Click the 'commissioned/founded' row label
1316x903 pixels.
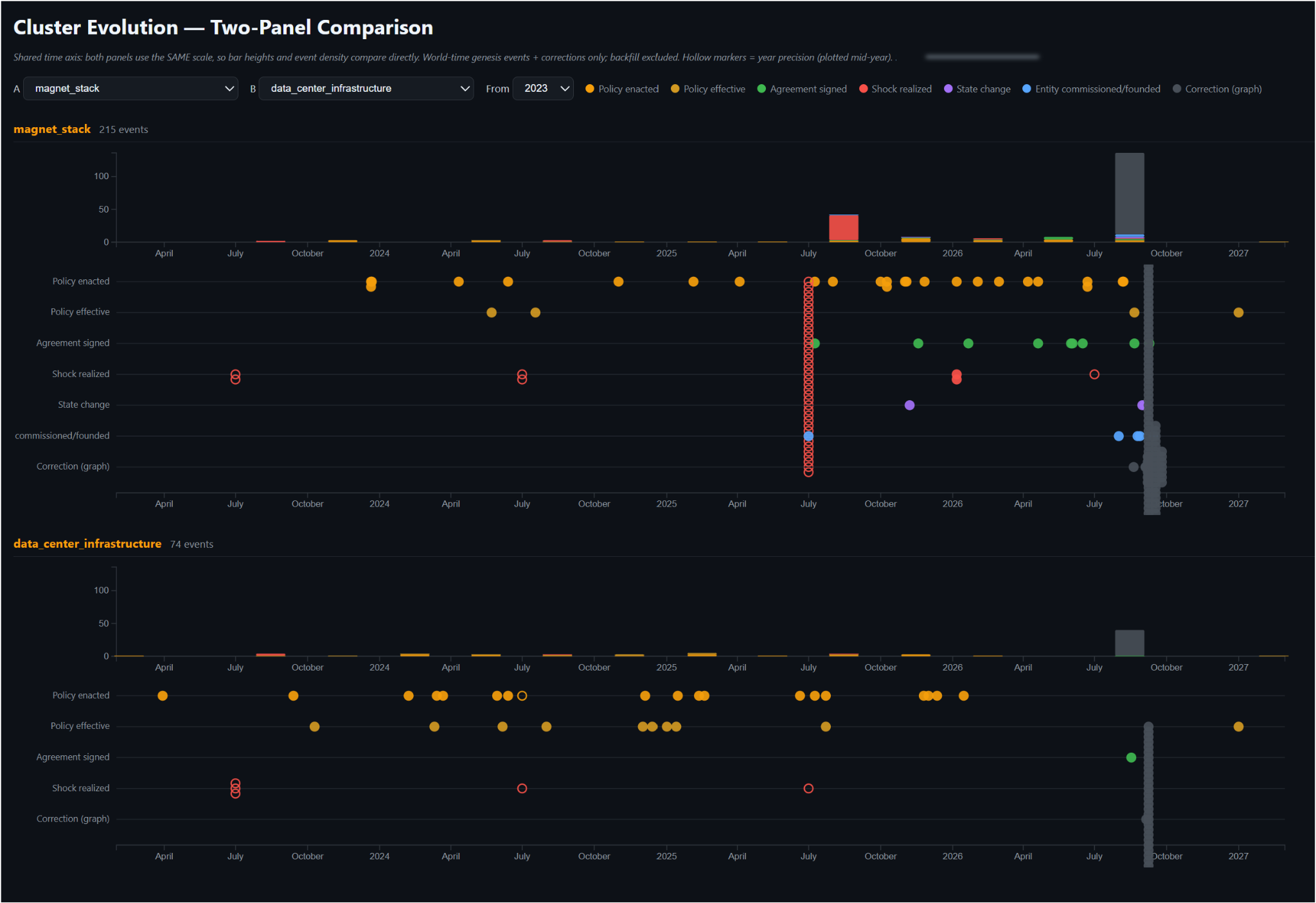[62, 435]
